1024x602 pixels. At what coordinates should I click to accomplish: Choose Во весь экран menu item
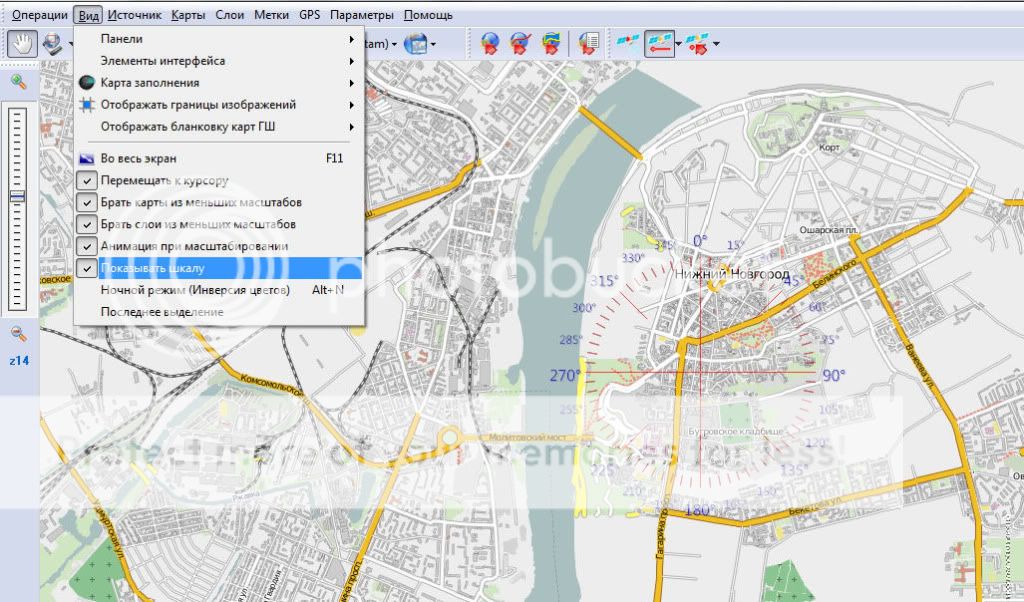[x=218, y=159]
